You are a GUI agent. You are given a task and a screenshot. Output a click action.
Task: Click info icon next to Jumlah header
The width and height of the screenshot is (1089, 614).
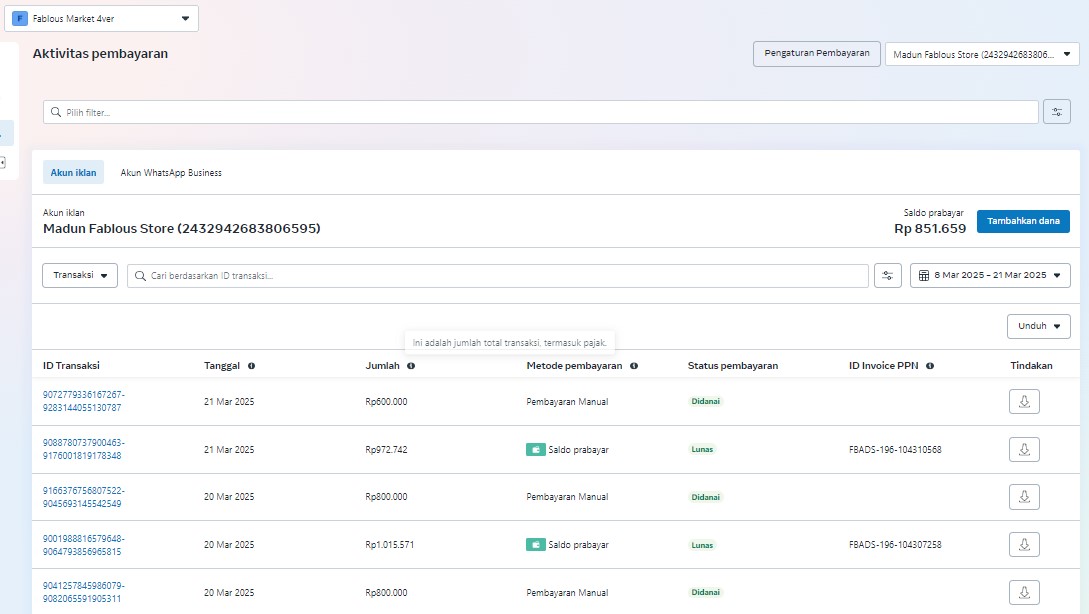click(411, 366)
